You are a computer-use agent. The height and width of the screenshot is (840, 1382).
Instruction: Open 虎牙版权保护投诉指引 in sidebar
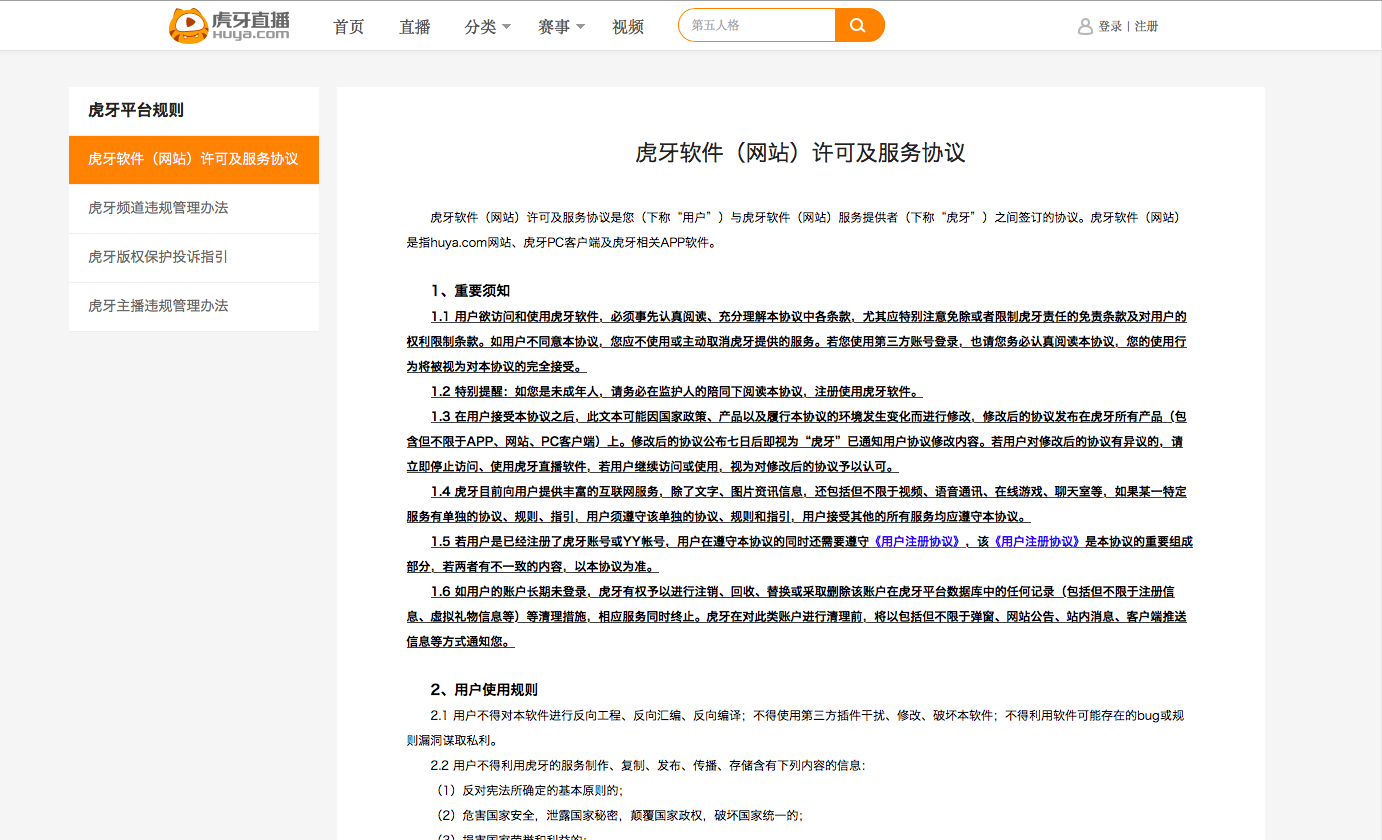[194, 257]
